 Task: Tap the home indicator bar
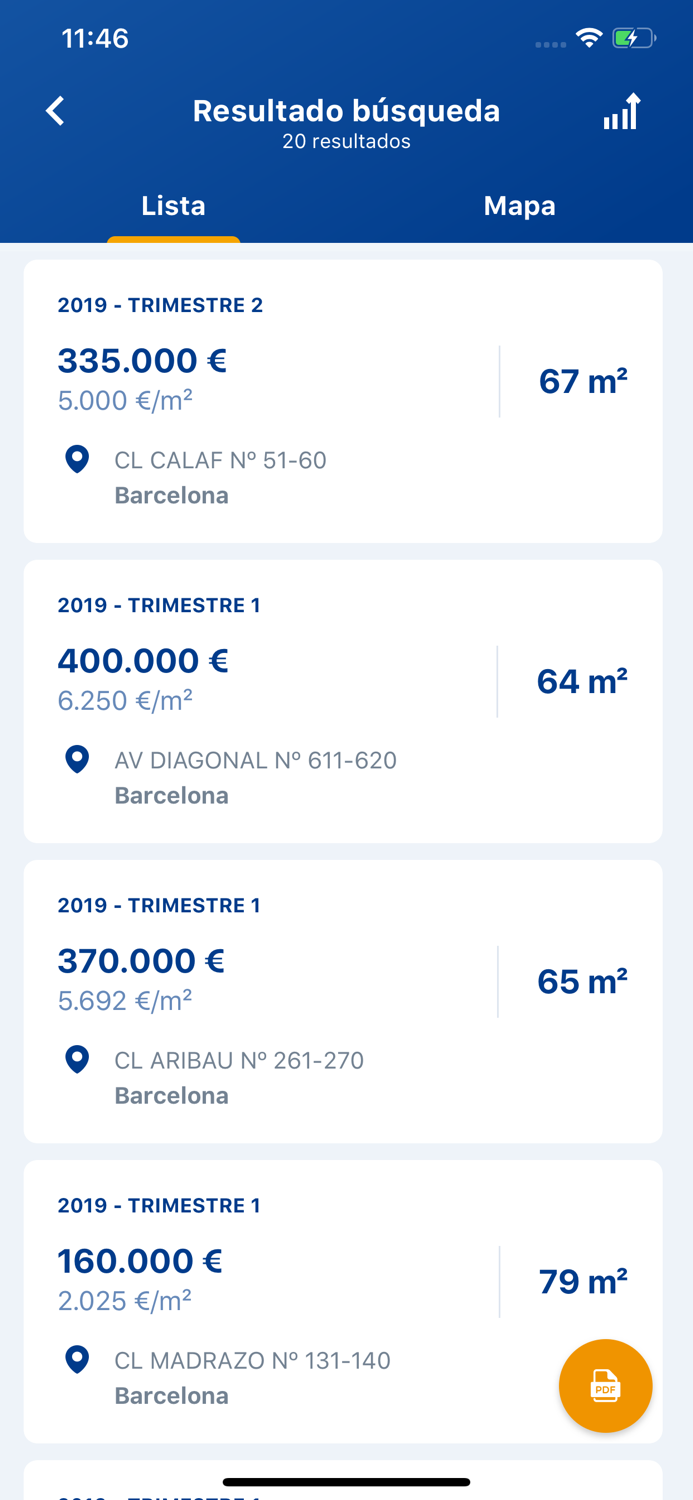346,1481
